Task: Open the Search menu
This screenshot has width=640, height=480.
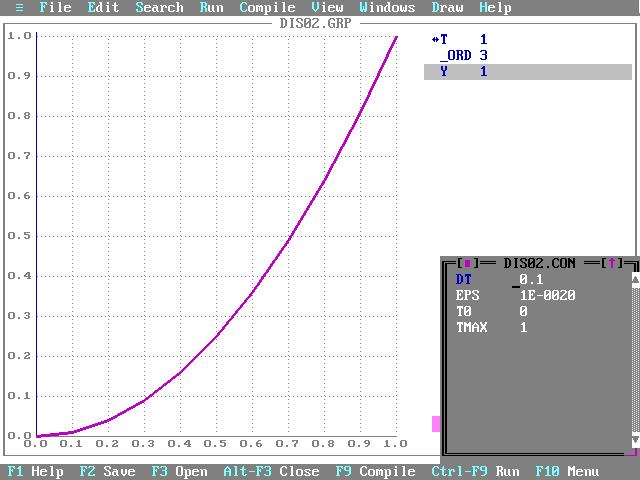Action: pyautogui.click(x=160, y=7)
